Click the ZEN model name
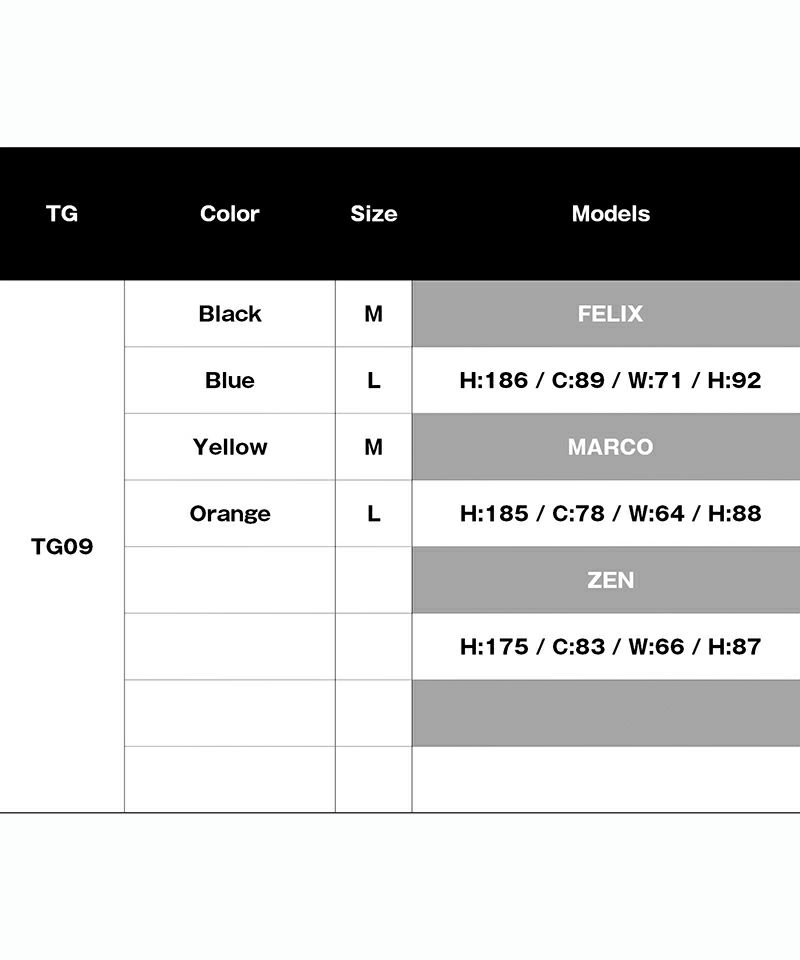Viewport: 800px width, 960px height. pos(610,580)
